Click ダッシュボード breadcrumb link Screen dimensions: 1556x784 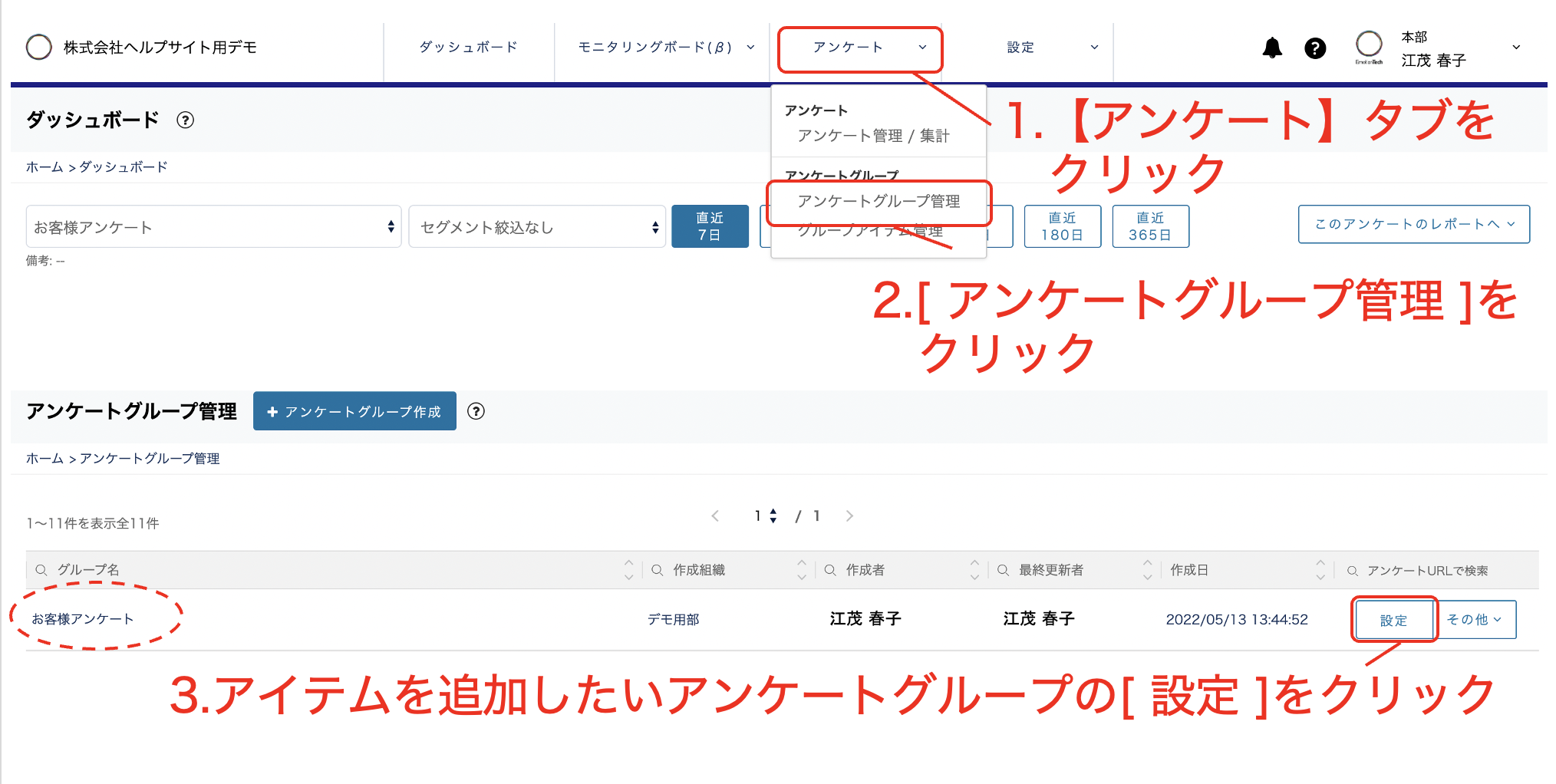[124, 166]
